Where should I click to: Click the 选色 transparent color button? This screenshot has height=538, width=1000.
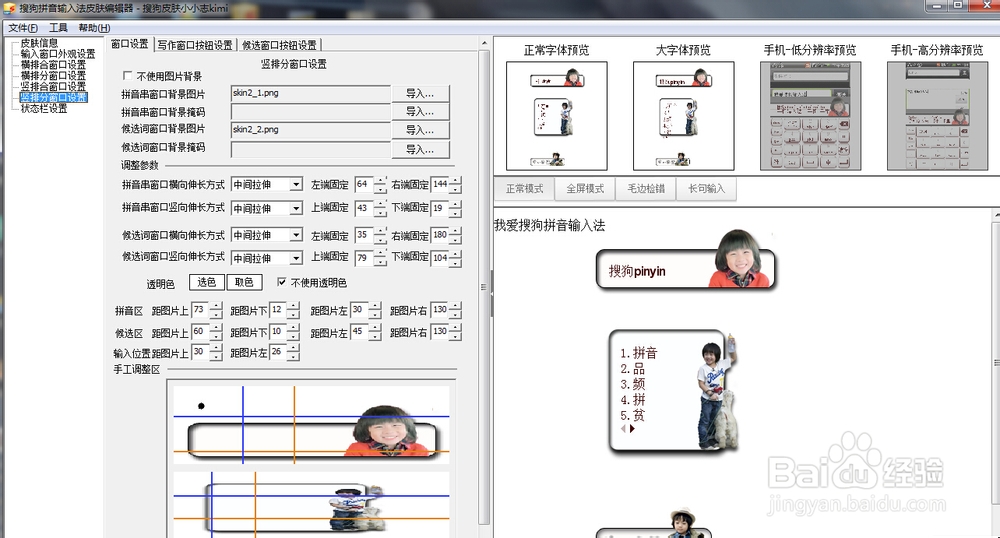(x=207, y=282)
